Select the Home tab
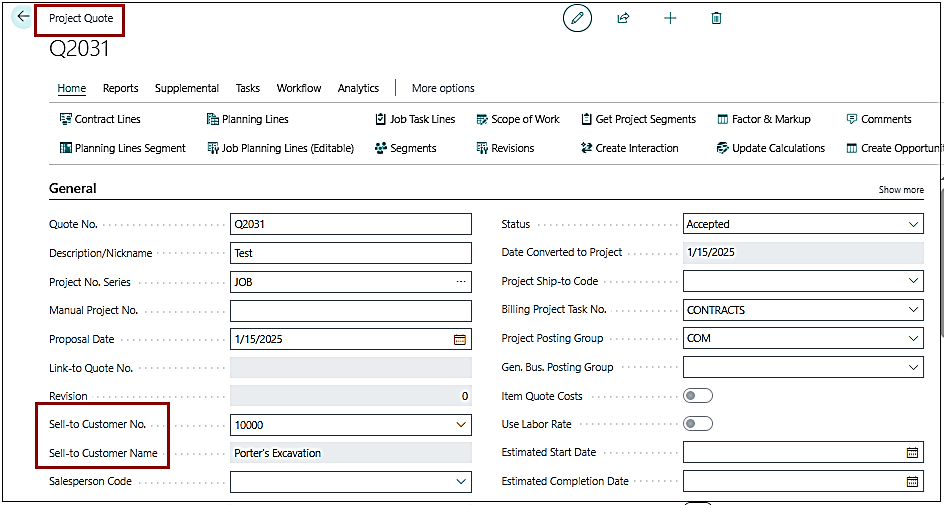This screenshot has height=505, width=944. point(72,88)
